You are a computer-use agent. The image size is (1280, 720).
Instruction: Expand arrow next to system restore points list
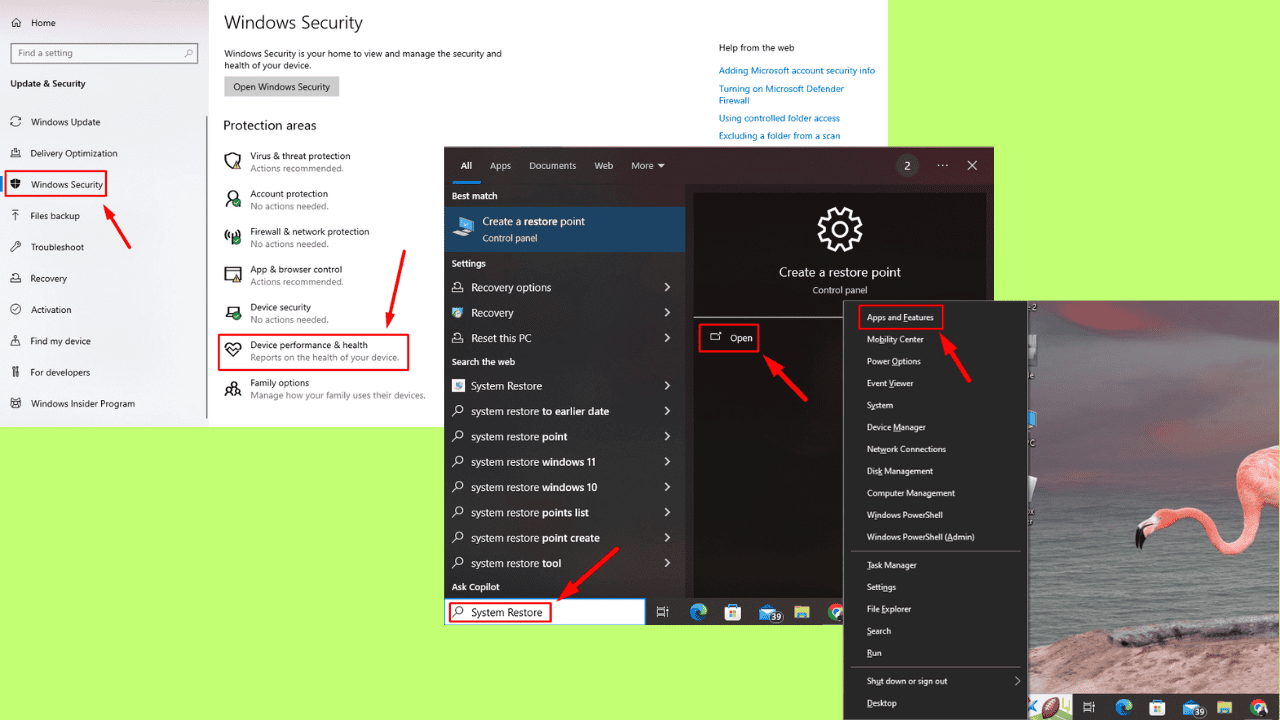[x=667, y=513]
